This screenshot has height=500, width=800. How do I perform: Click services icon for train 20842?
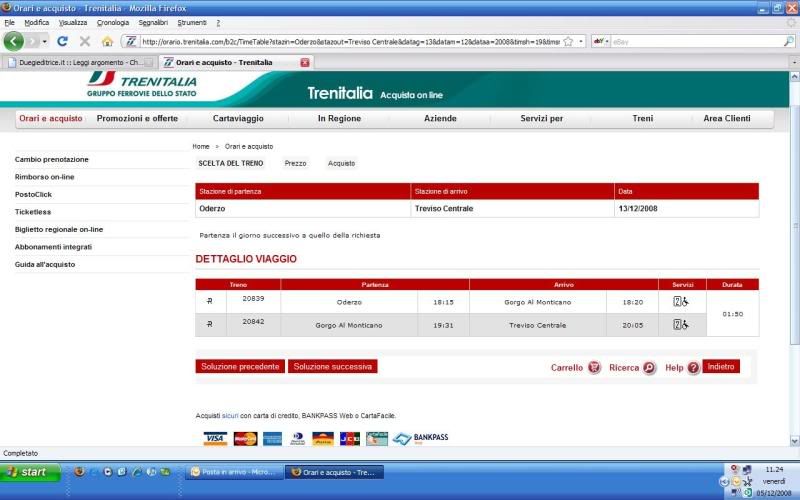pyautogui.click(x=681, y=324)
